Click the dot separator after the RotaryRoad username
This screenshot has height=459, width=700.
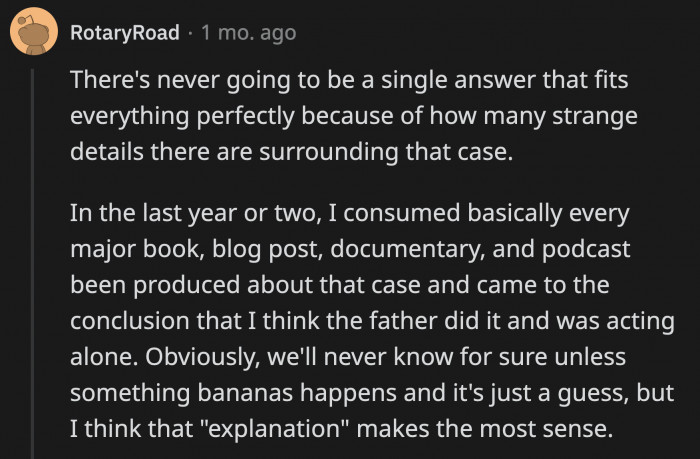(190, 33)
